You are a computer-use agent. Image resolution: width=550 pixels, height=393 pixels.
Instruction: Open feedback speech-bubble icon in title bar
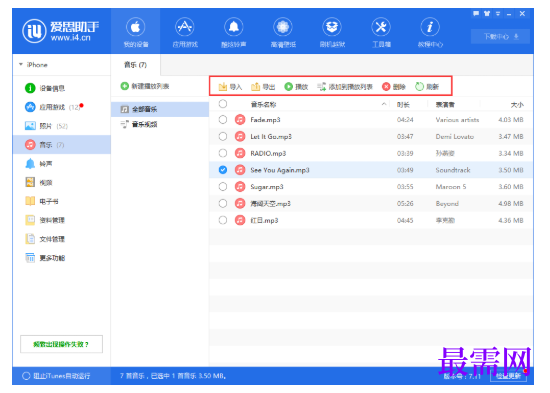pos(476,13)
